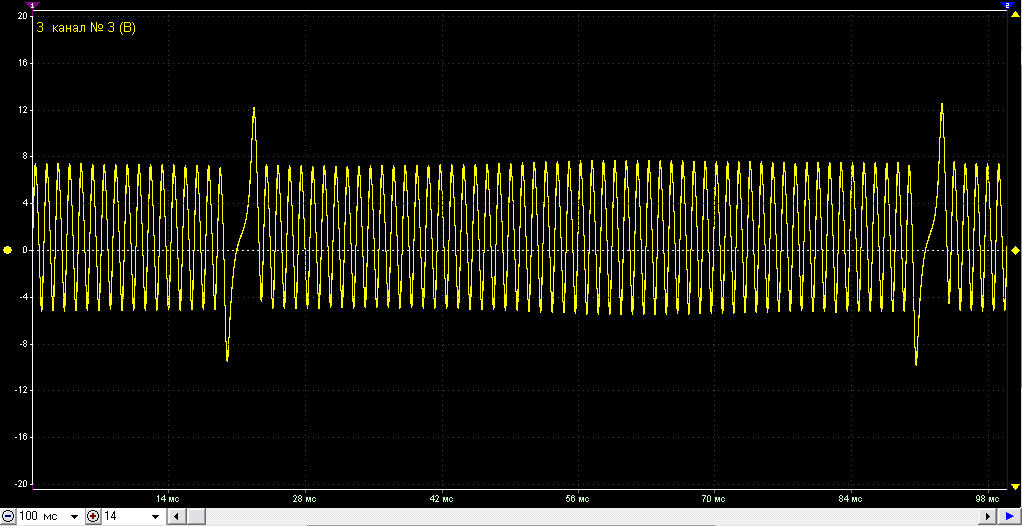Click the channel label 'канал № 3 (В)'
Image resolution: width=1022 pixels, height=526 pixels.
point(93,28)
